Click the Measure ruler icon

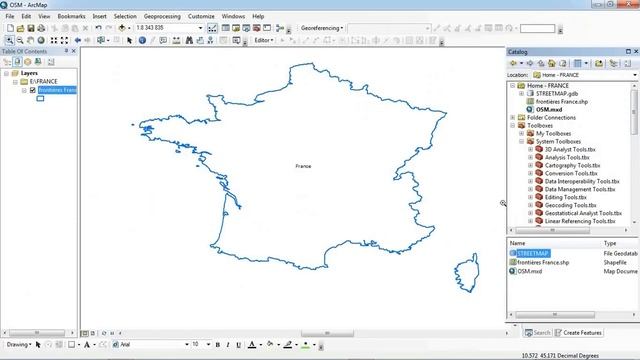tap(176, 40)
